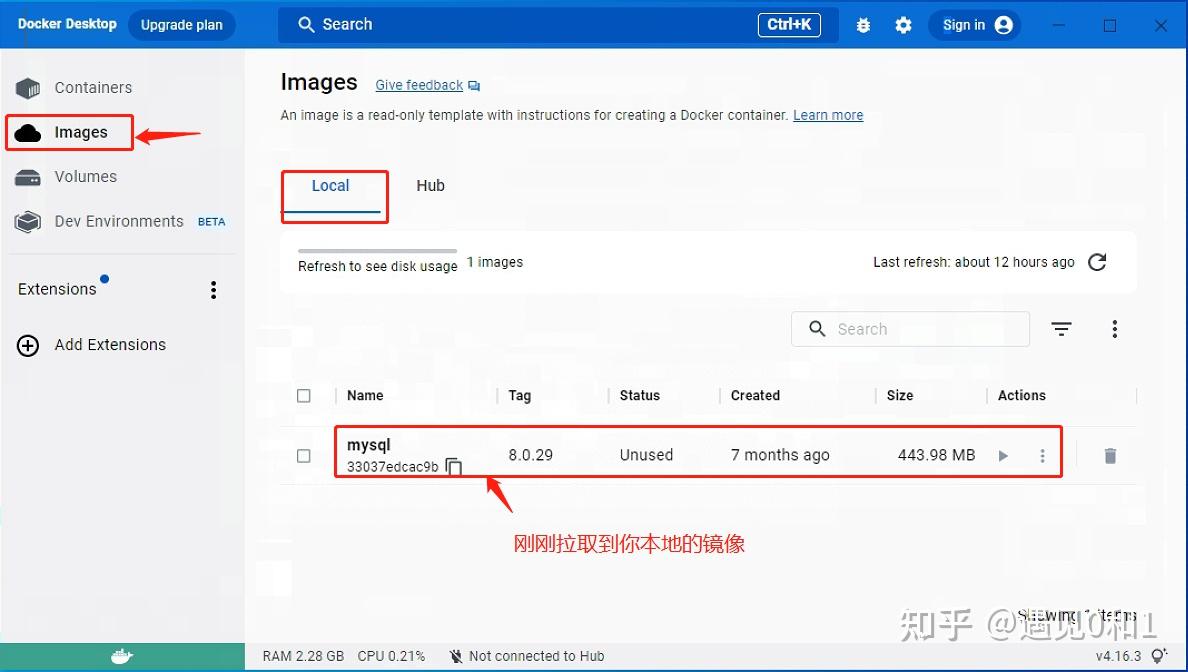Open the bug report icon in title bar
Screen dimensions: 1188x672
point(863,25)
